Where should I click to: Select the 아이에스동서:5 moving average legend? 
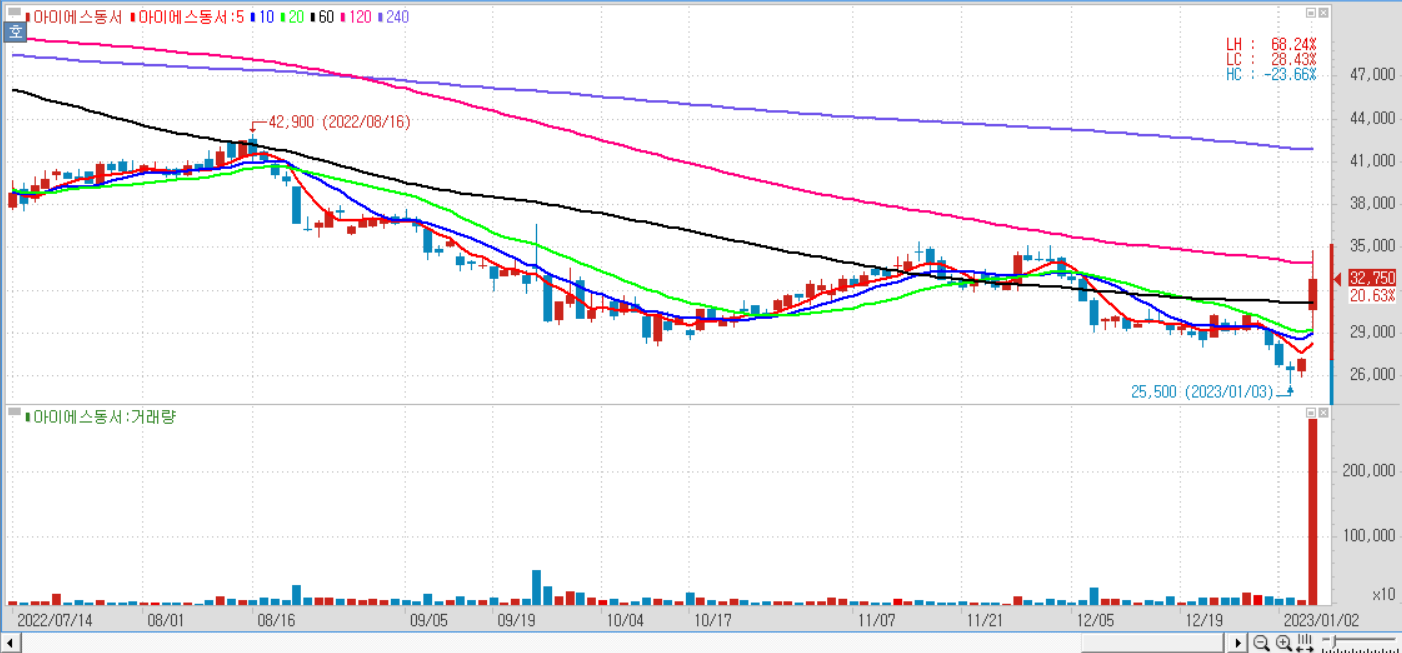(186, 17)
